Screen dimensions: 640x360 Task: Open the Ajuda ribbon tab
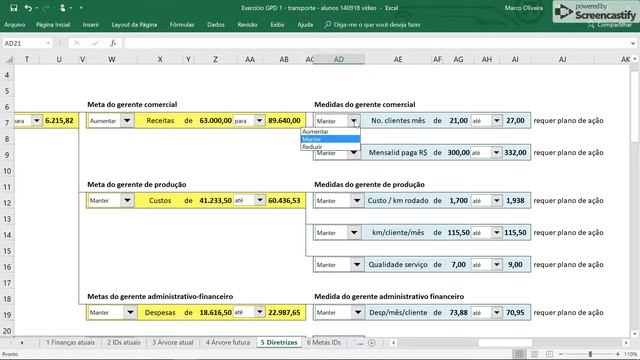click(305, 24)
